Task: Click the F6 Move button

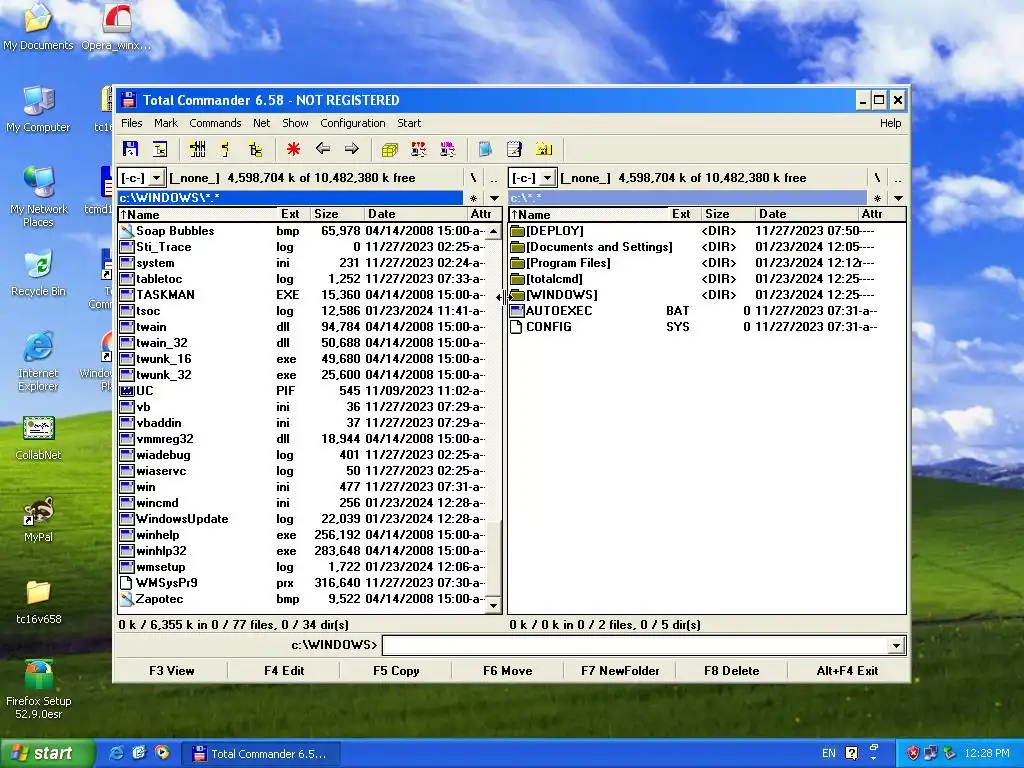Action: click(x=507, y=671)
